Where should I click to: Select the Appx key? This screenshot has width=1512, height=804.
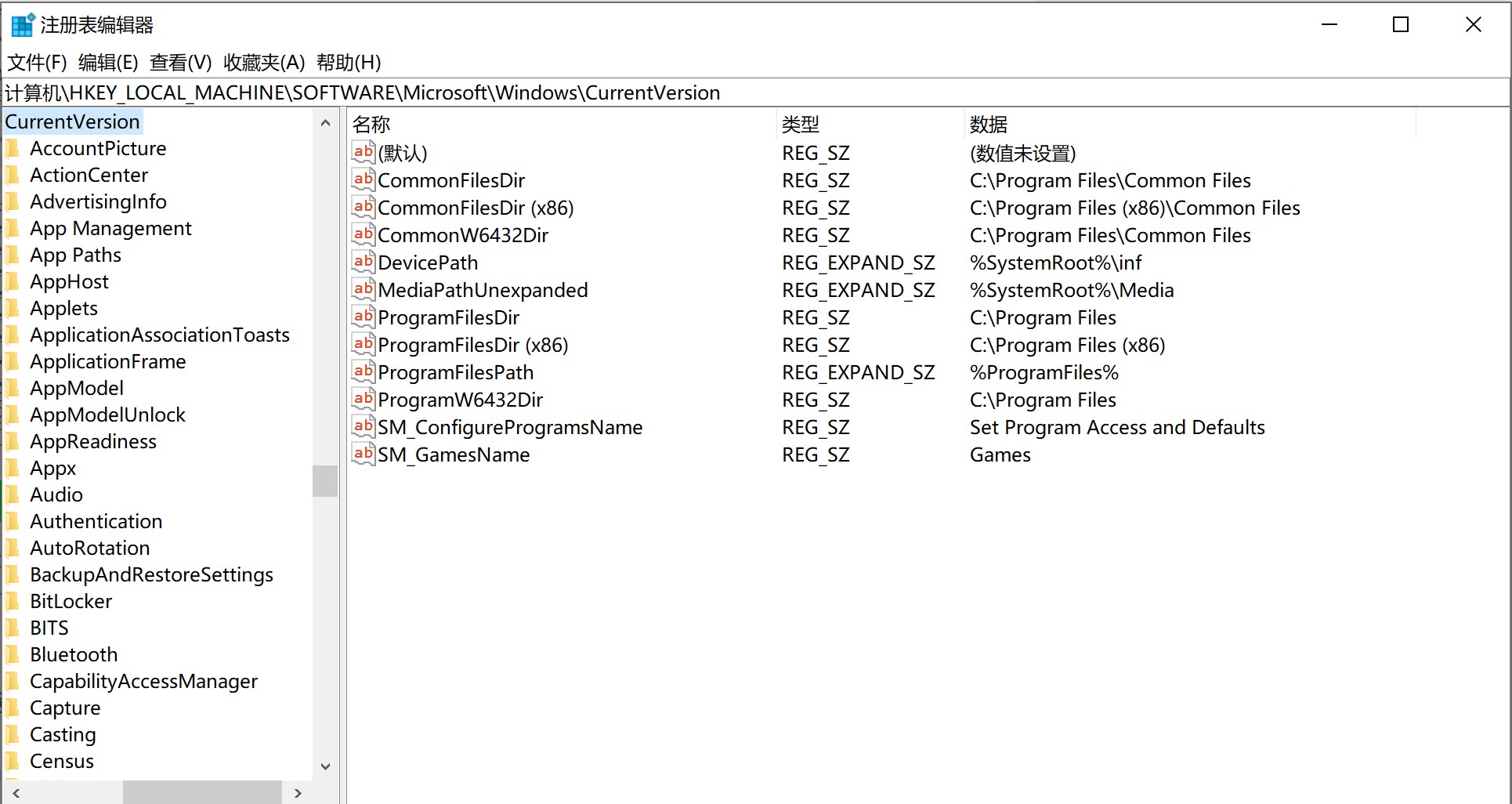point(52,469)
